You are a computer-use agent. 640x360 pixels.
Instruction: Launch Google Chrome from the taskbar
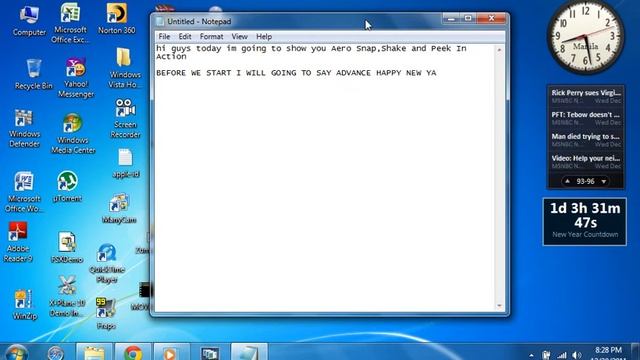[x=133, y=352]
